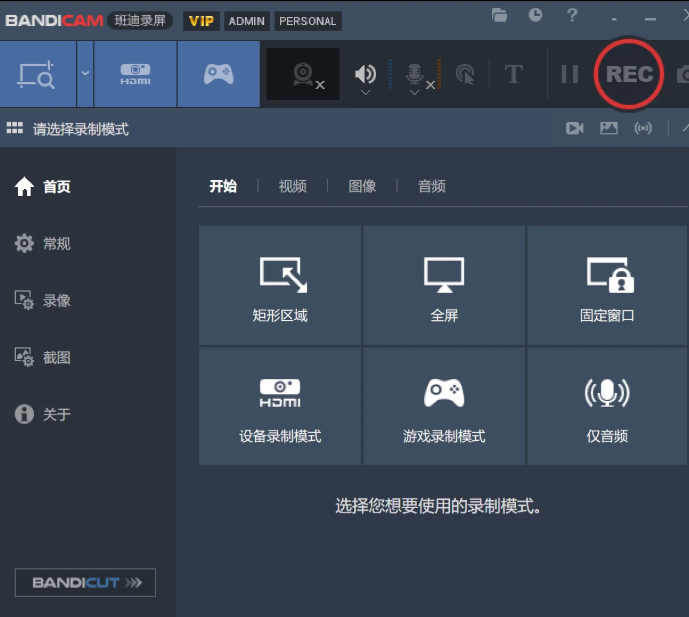Open the BANDICUT link button
Image resolution: width=689 pixels, height=617 pixels.
85,583
